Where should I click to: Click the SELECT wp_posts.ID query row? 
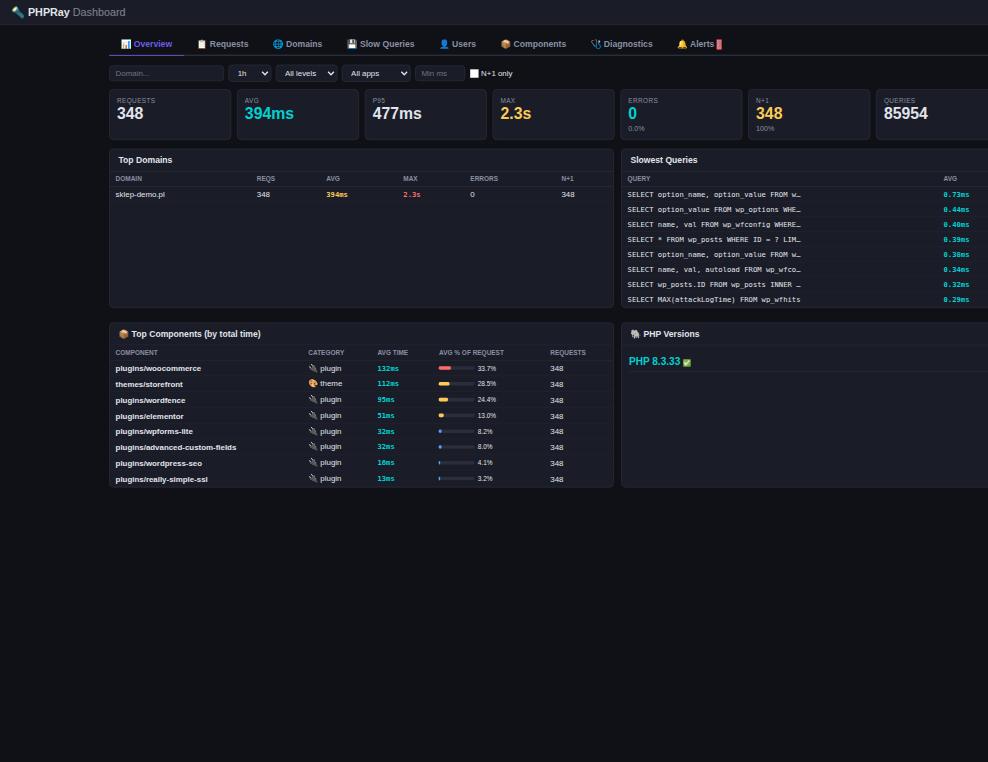click(x=804, y=285)
